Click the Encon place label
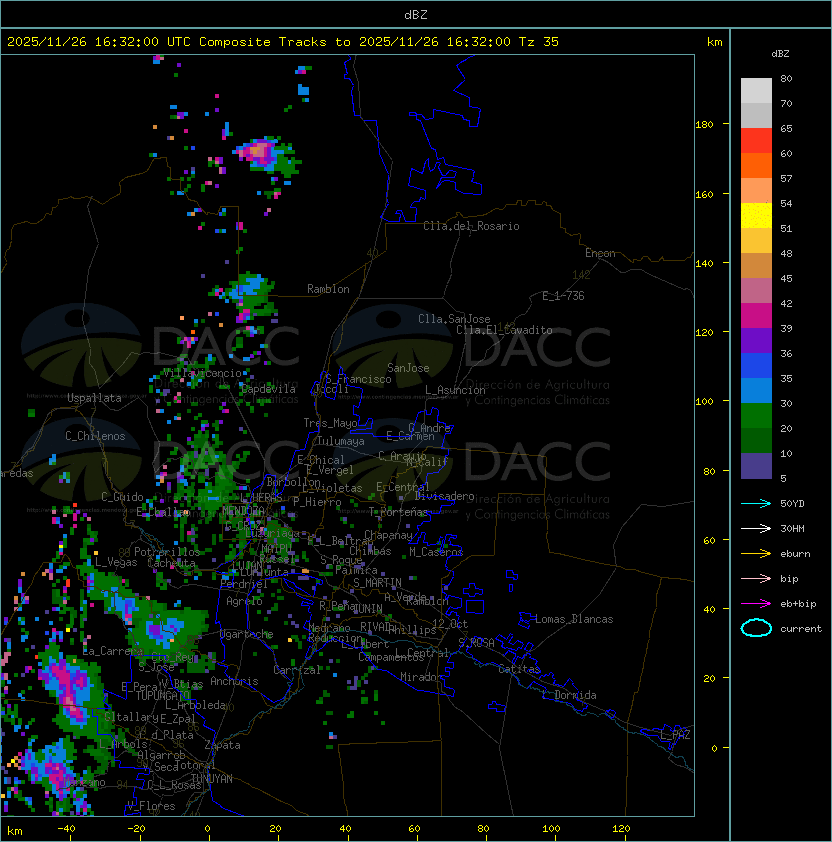Screen dimensions: 832x842 (x=600, y=253)
